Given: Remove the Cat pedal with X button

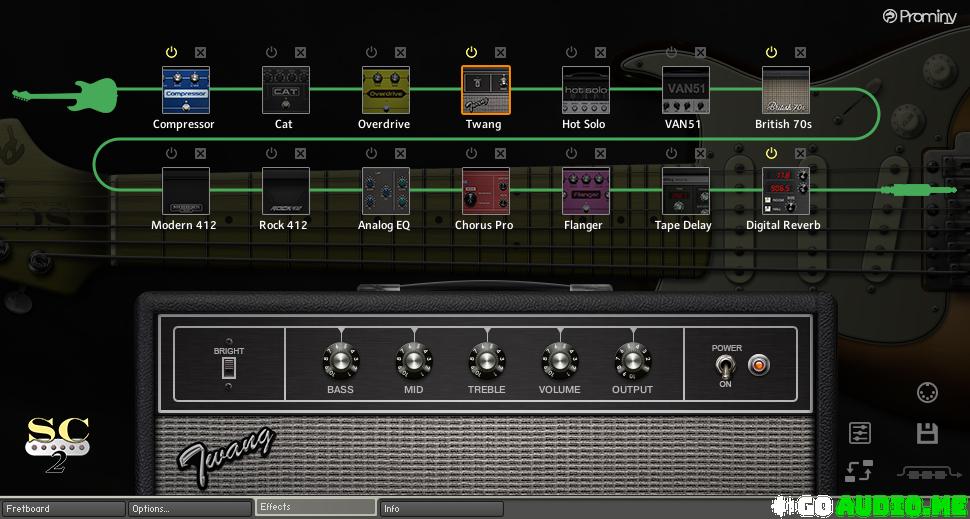Looking at the screenshot, I should click(x=301, y=53).
